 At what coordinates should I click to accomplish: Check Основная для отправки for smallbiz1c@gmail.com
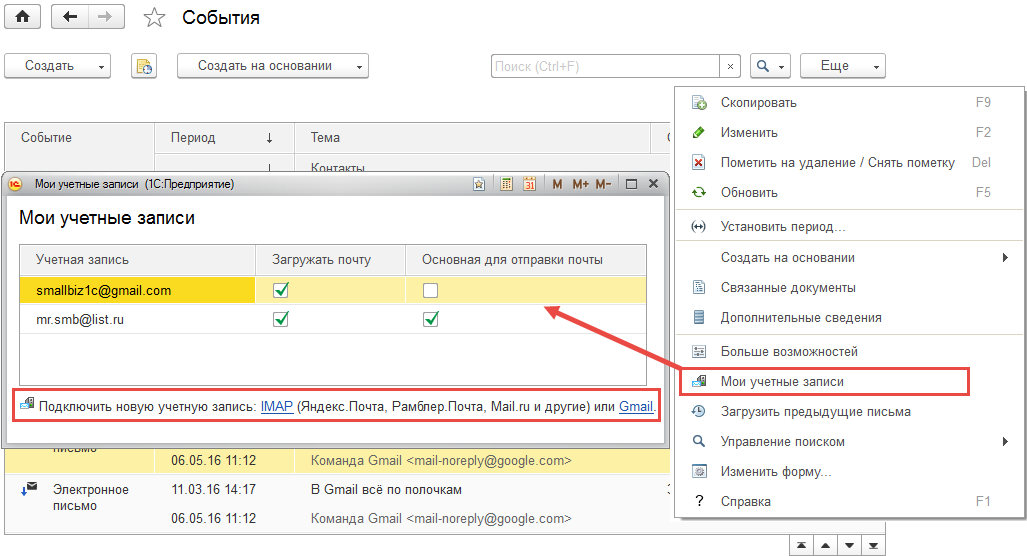point(430,290)
